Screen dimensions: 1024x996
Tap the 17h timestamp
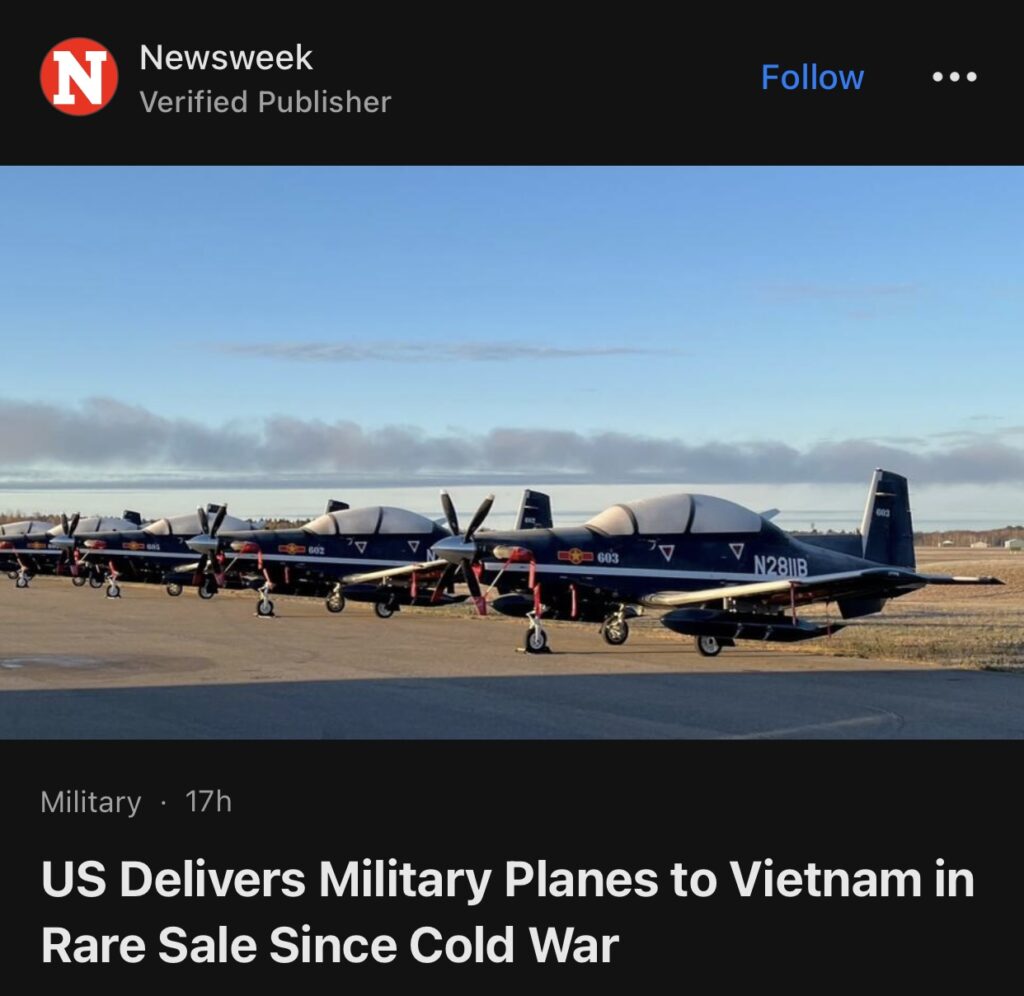[208, 802]
